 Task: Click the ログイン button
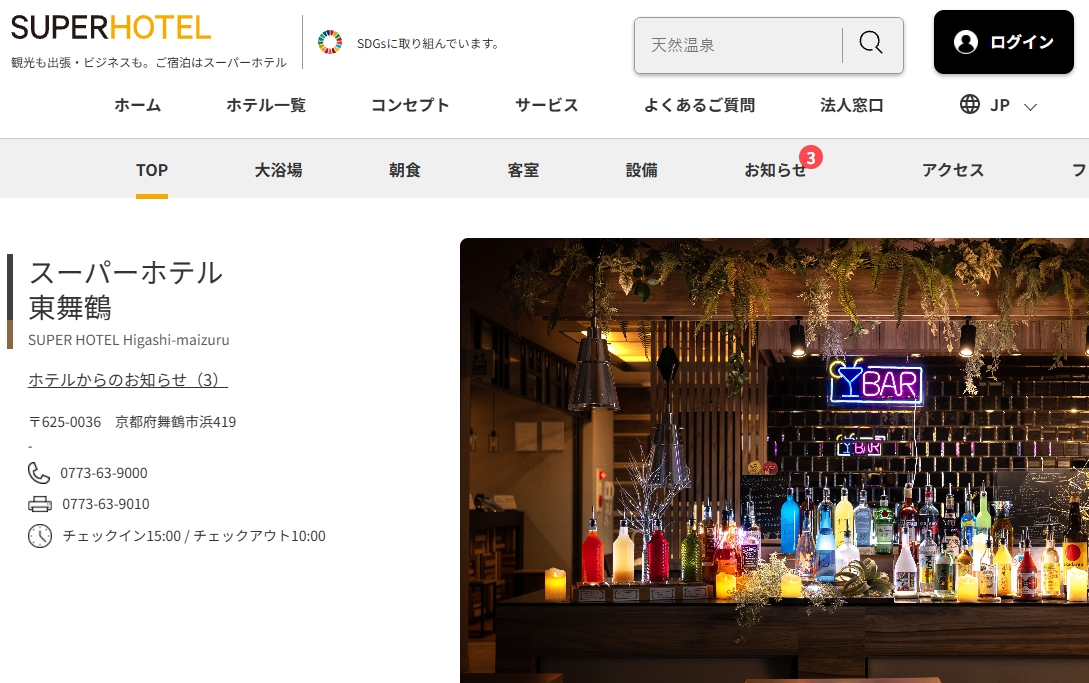tap(1004, 42)
